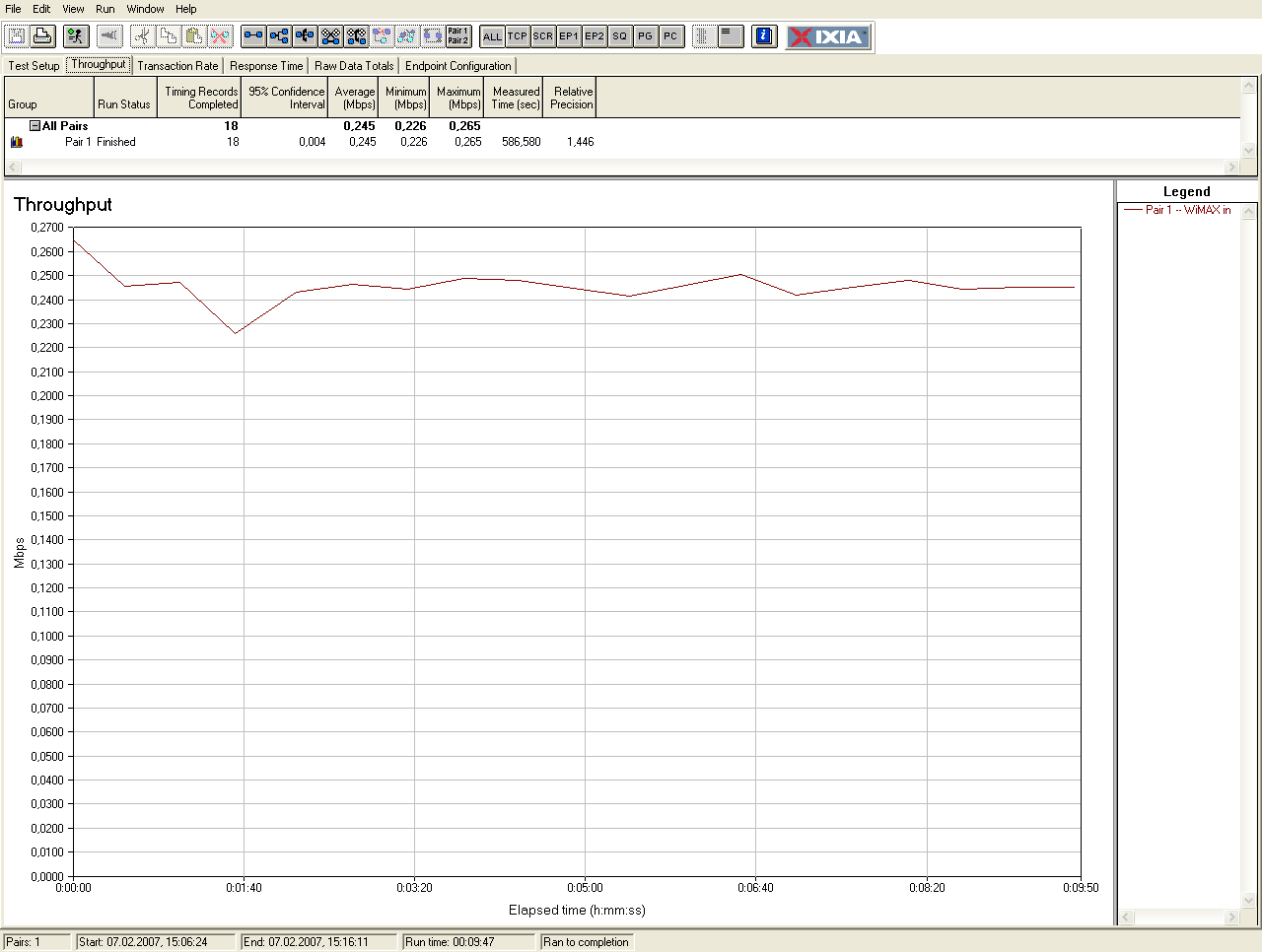The width and height of the screenshot is (1262, 952).
Task: Click the dotted grid layout toolbar icon
Action: (x=705, y=36)
